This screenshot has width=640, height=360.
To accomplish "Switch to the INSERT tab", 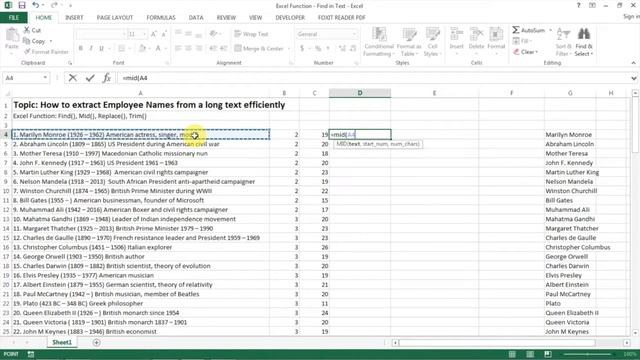I will [74, 18].
